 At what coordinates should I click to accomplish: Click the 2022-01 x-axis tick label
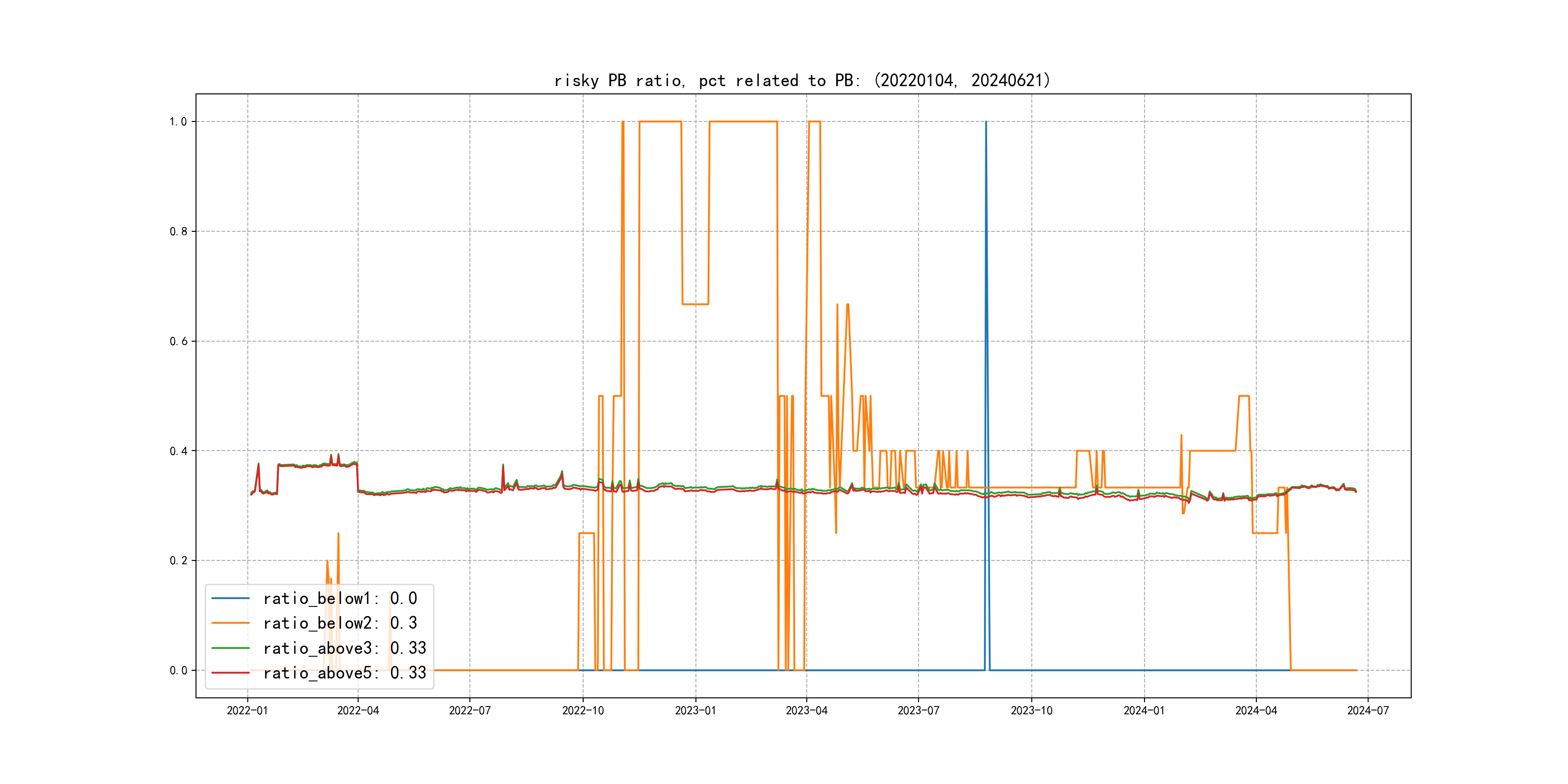[x=247, y=710]
